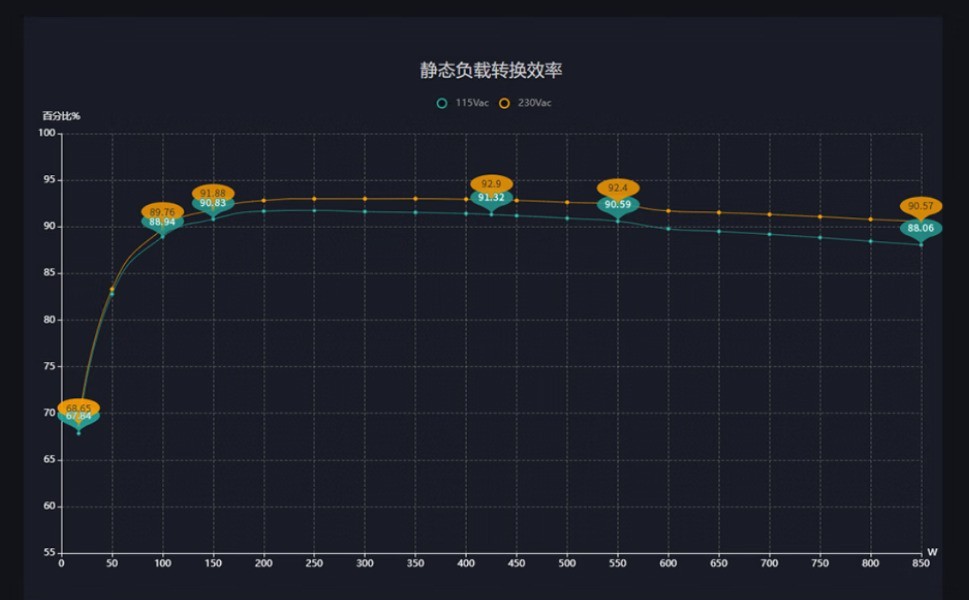Click the 92.4 tooltip bubble near 550W
Image resolution: width=969 pixels, height=600 pixels.
(x=617, y=187)
